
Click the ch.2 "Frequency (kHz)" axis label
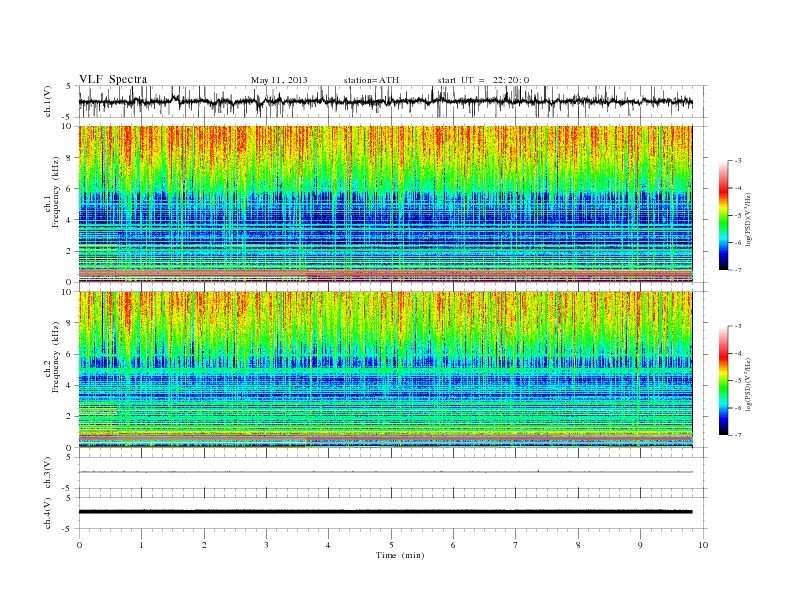click(x=55, y=357)
